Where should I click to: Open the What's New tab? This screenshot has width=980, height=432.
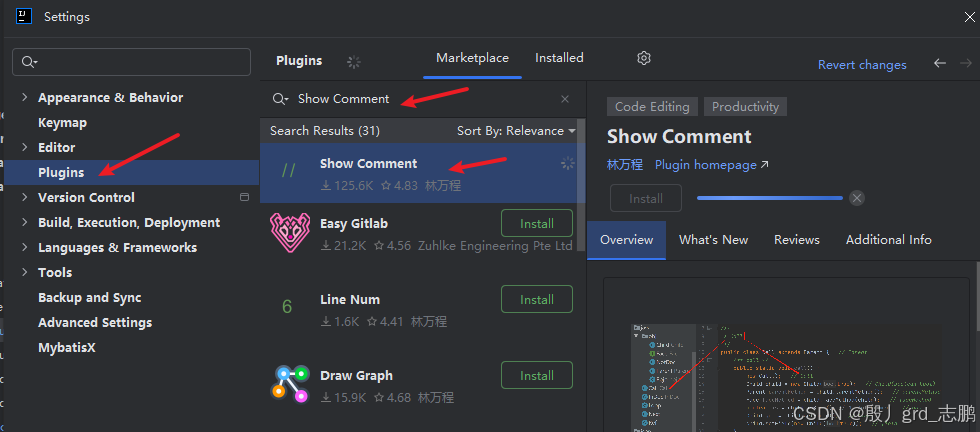pyautogui.click(x=714, y=240)
